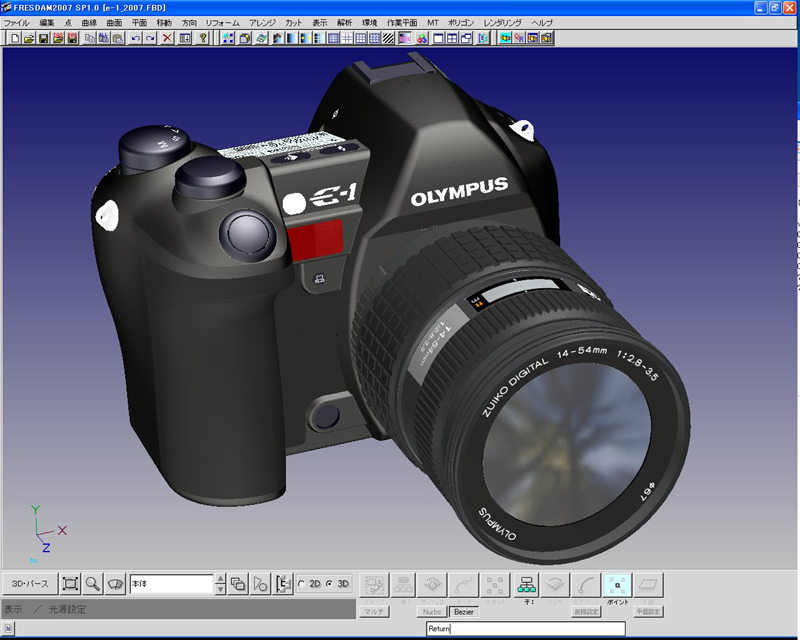The height and width of the screenshot is (640, 800).
Task: Click the red X delete icon
Action: [167, 38]
